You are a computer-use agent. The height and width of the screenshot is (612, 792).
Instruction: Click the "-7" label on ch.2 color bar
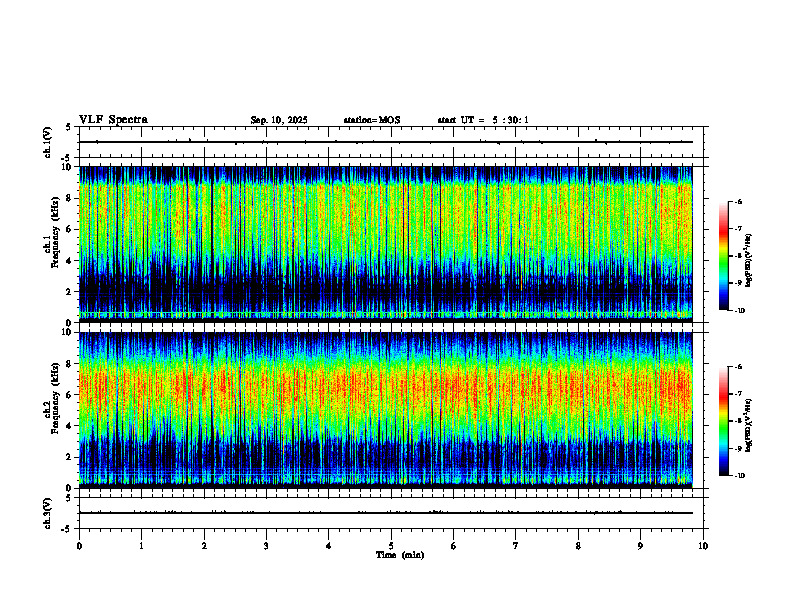click(738, 394)
